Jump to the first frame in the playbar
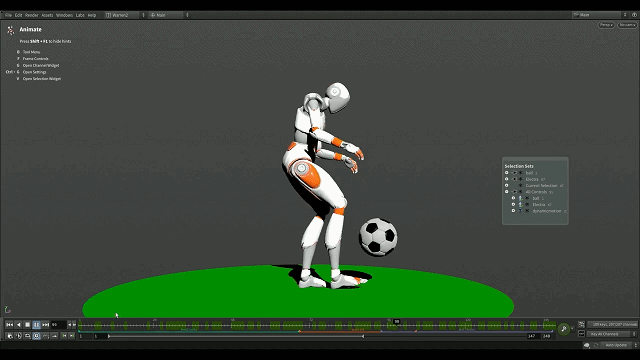The height and width of the screenshot is (360, 640). (9, 325)
